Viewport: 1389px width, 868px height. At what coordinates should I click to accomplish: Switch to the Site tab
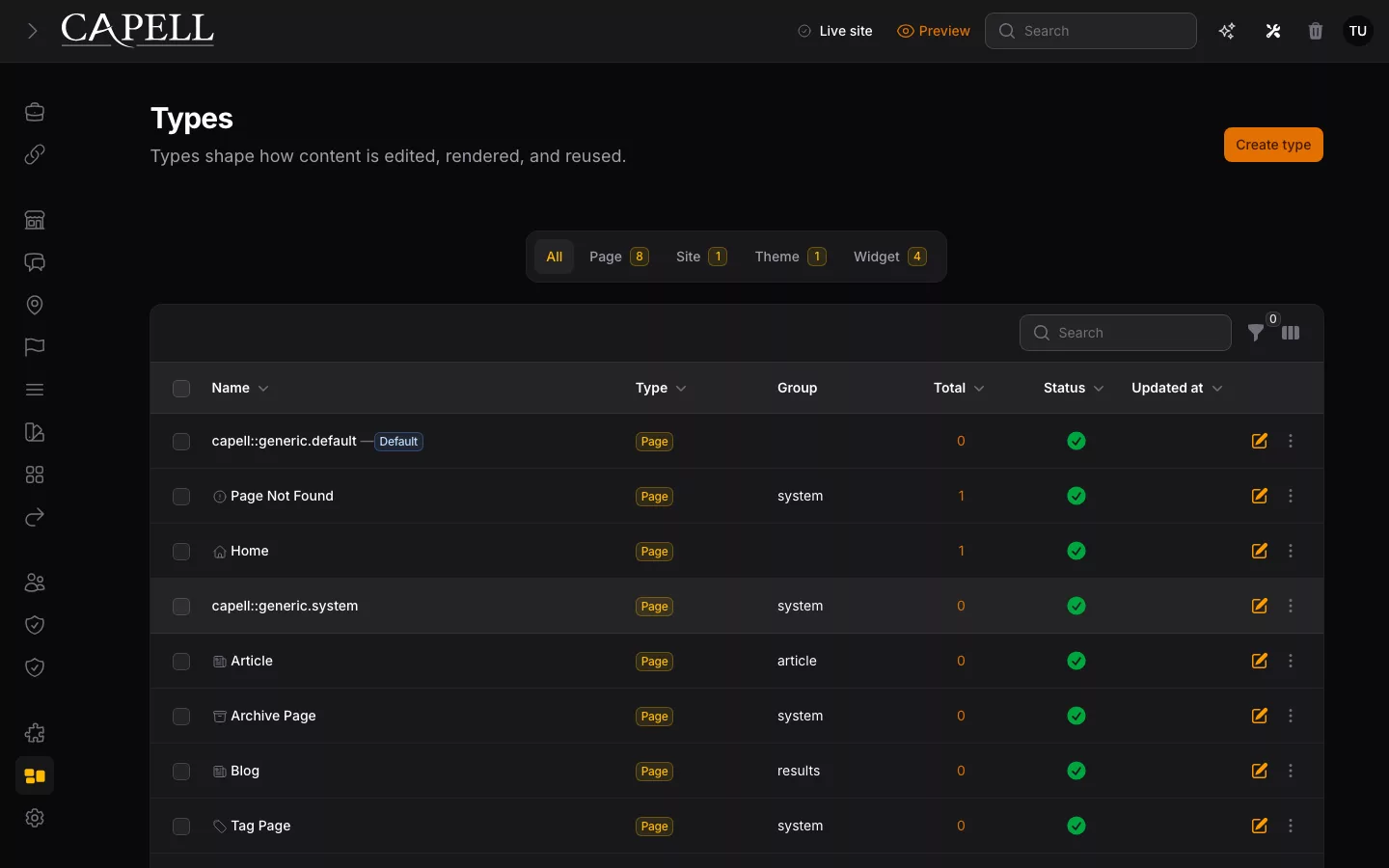pyautogui.click(x=701, y=257)
